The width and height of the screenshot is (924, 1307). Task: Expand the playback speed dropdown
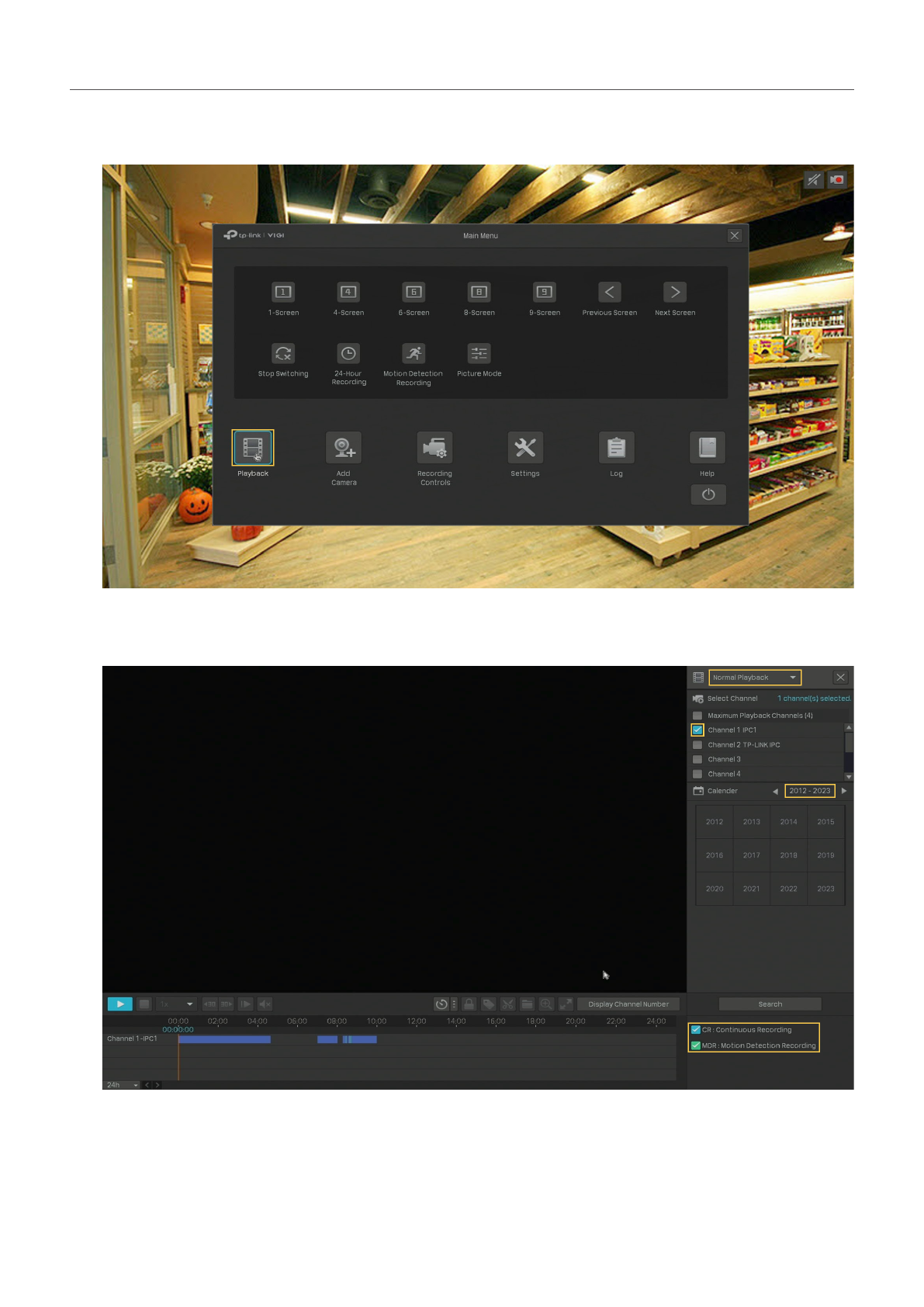tap(176, 1004)
